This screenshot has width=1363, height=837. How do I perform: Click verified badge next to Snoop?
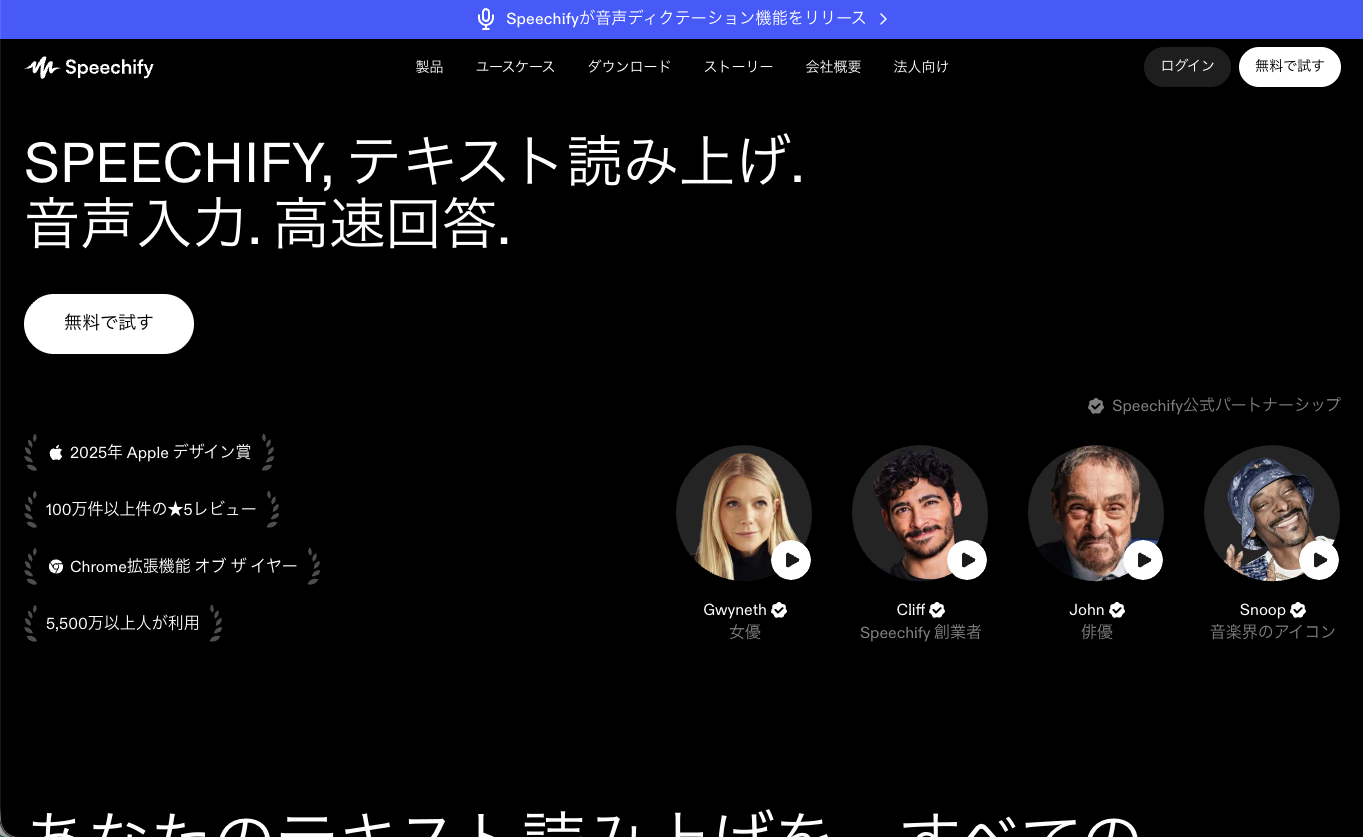(x=1298, y=610)
